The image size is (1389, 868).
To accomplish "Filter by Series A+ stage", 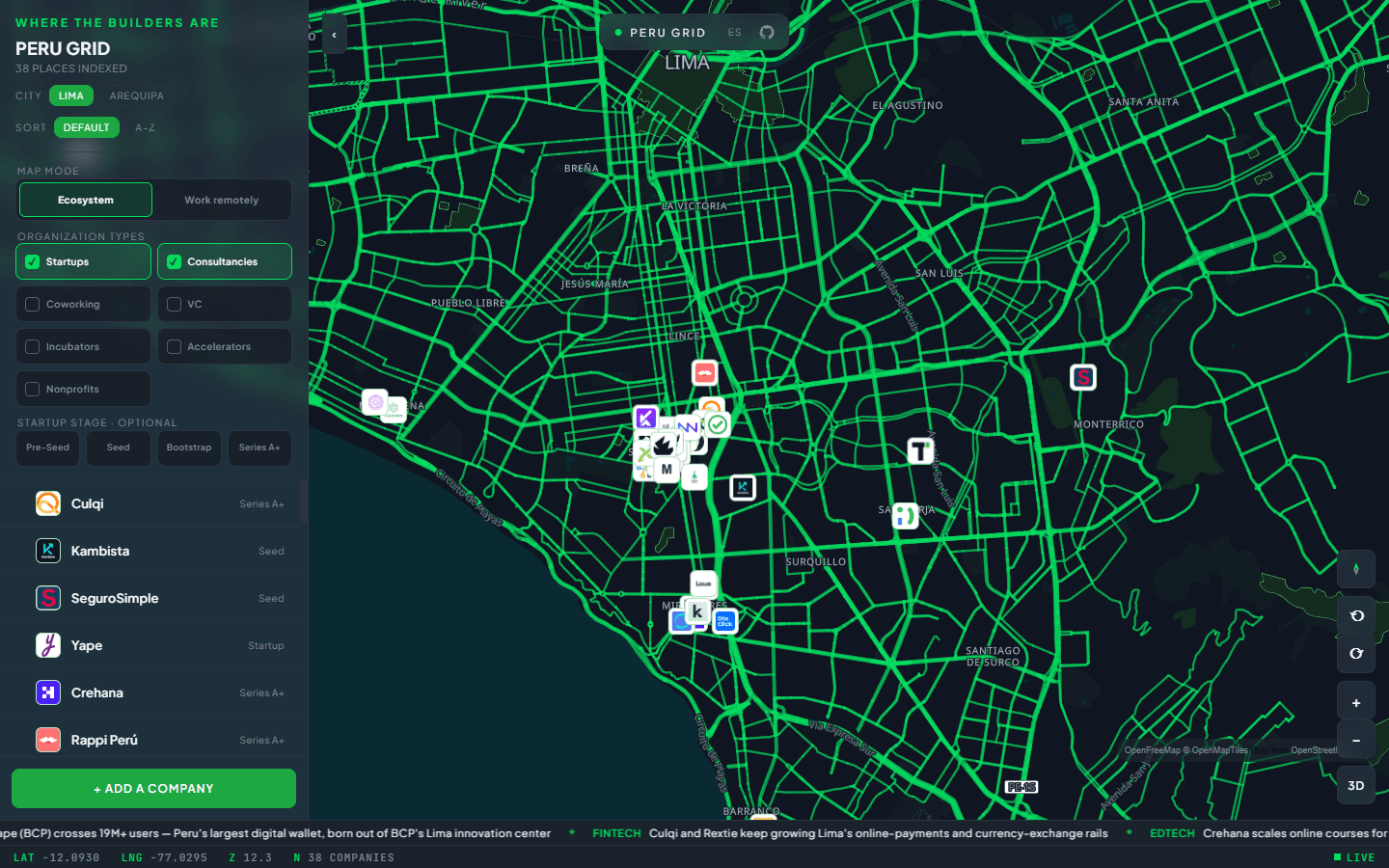I will [259, 448].
